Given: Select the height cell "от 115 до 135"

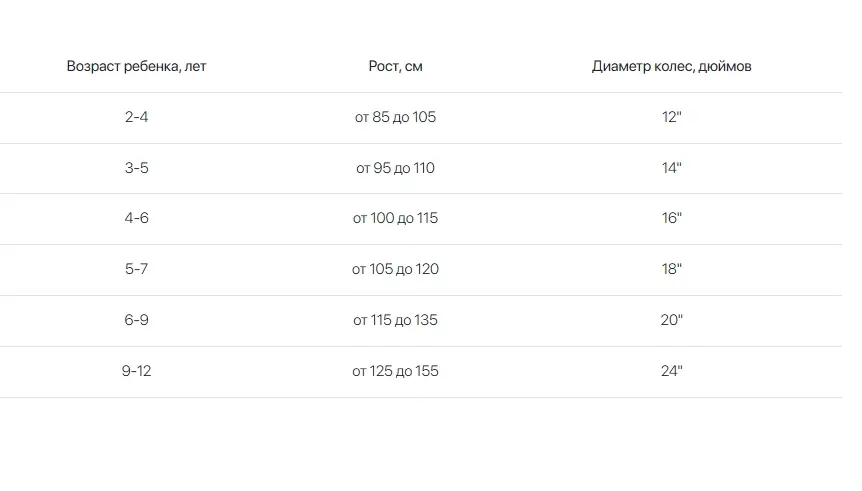Looking at the screenshot, I should 395,320.
